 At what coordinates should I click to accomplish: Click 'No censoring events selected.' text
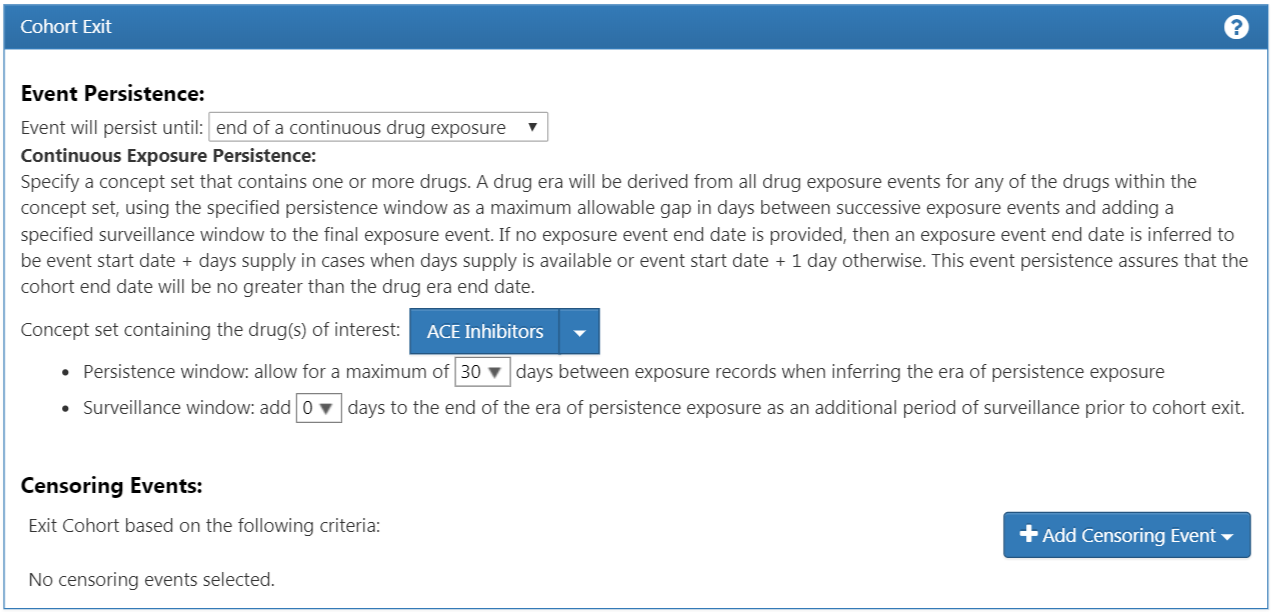152,579
